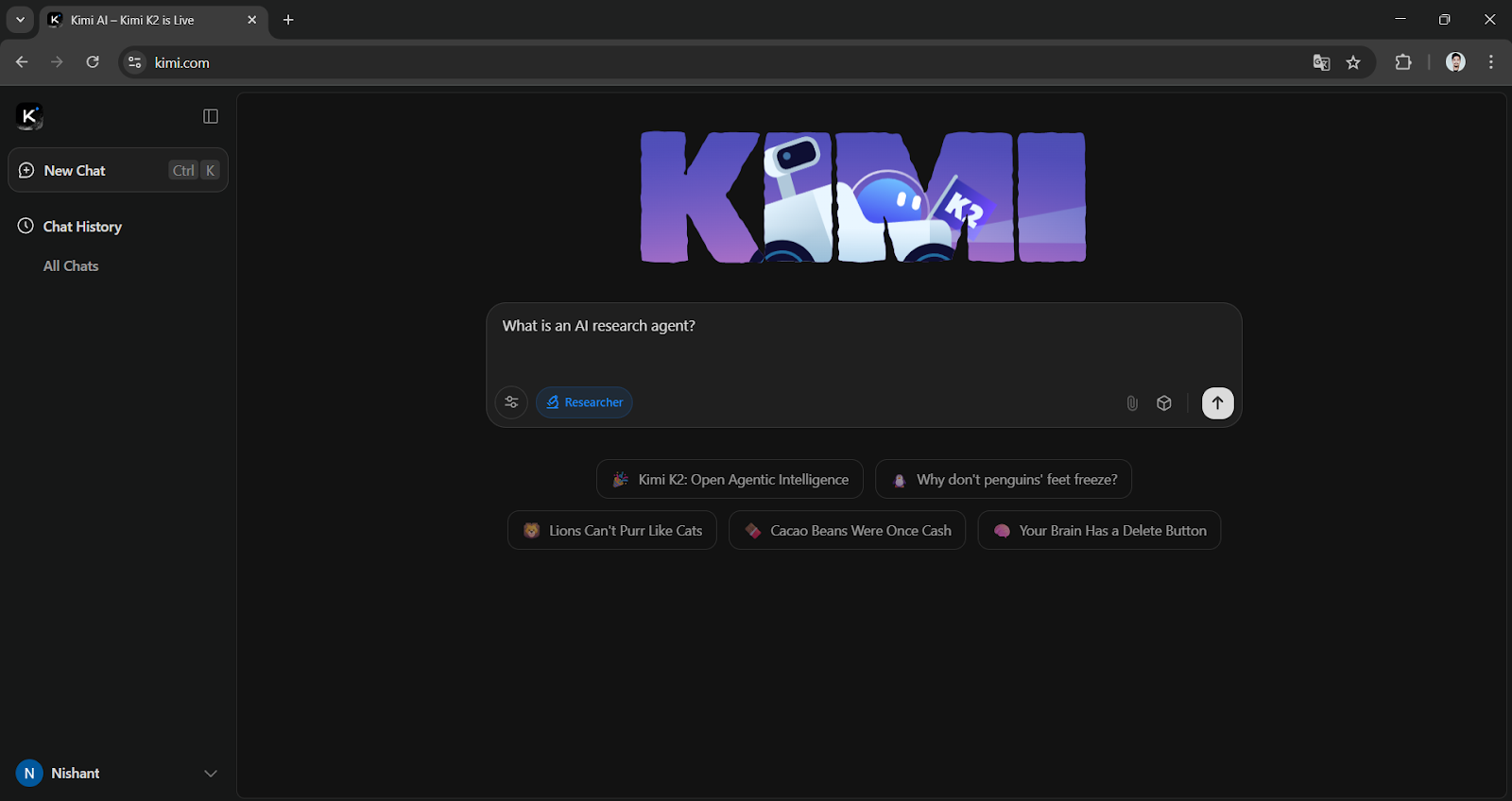
Task: Expand the Nishant account menu chevron
Action: coord(211,774)
